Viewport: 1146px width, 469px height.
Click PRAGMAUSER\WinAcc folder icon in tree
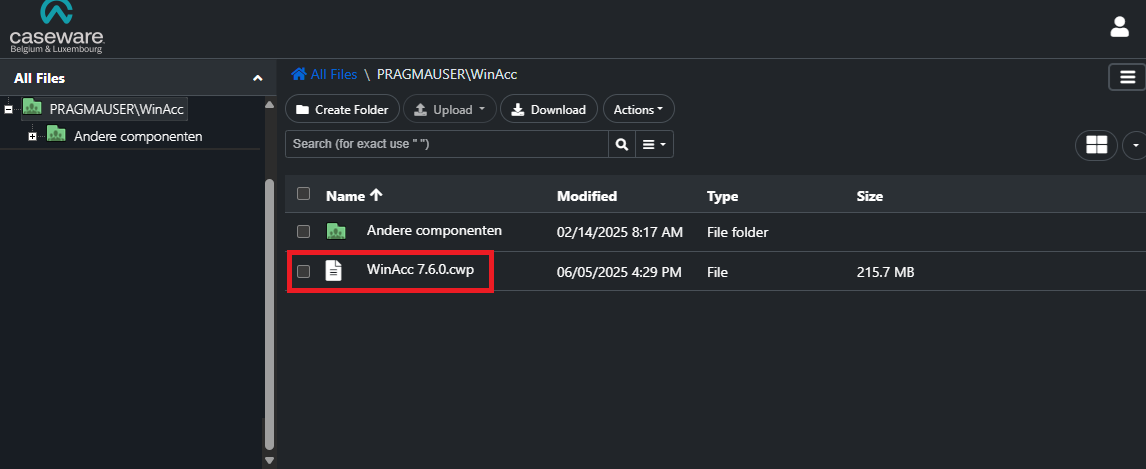click(32, 107)
